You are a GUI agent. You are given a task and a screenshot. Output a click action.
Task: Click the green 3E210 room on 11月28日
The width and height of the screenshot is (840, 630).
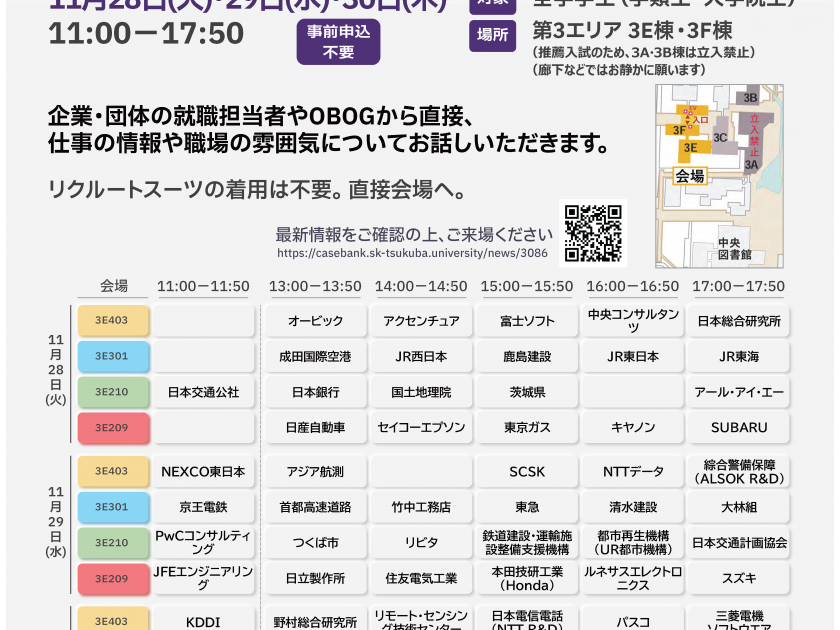(113, 392)
